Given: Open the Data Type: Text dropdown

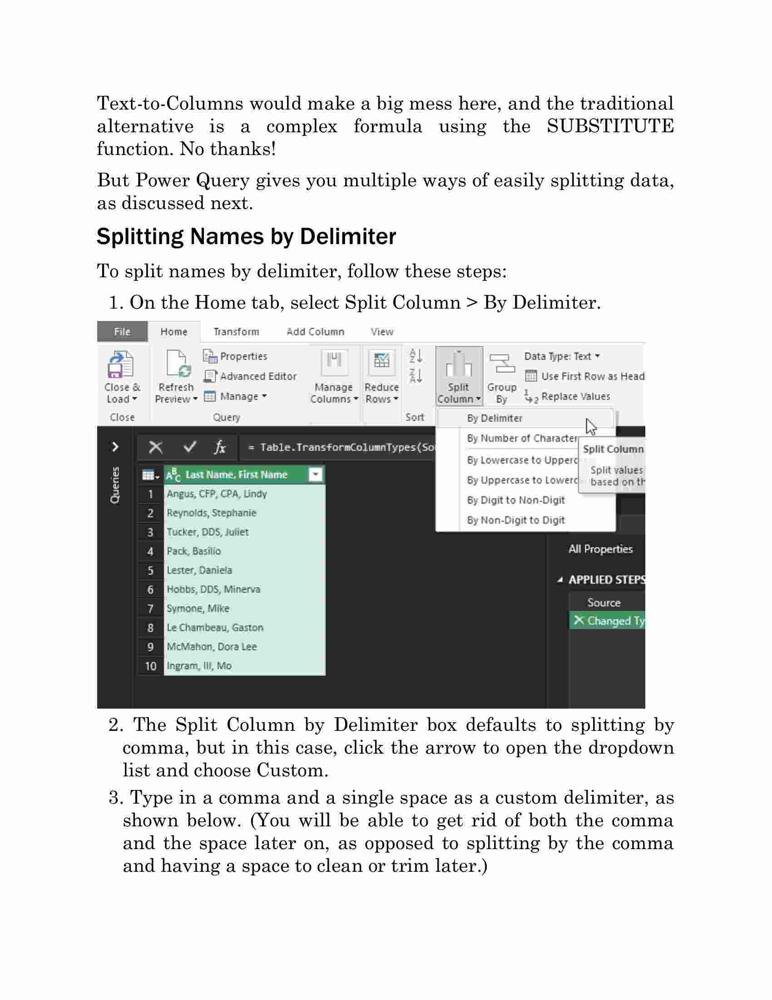Looking at the screenshot, I should (x=561, y=357).
